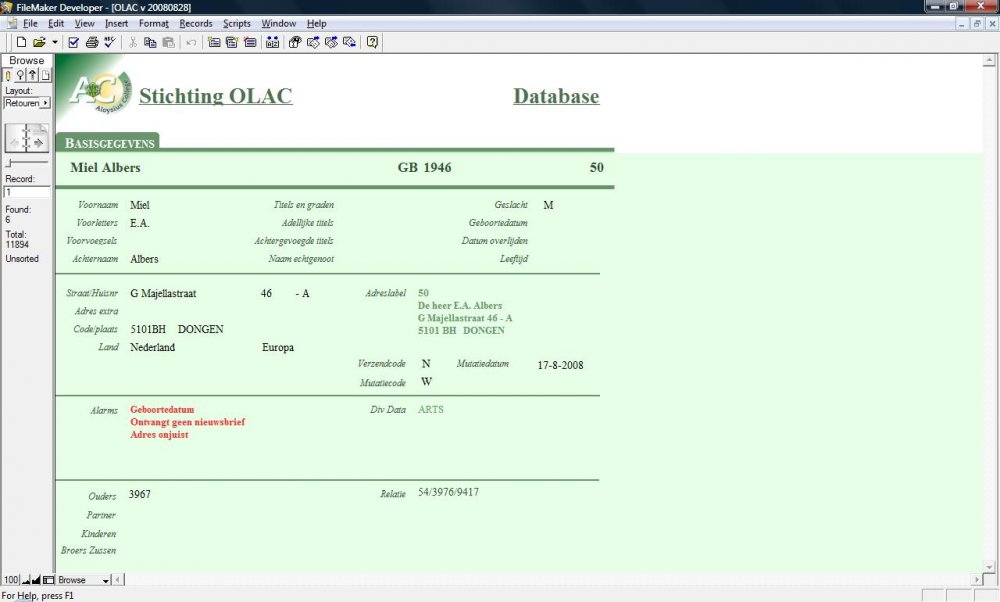Click the Land field Nederland
Screen dimensions: 1000x602
pyautogui.click(x=152, y=347)
